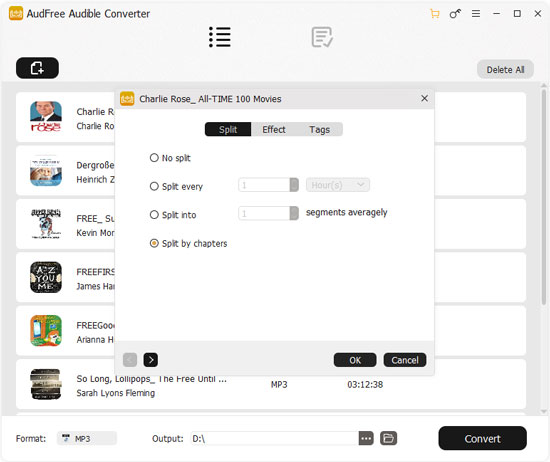Image resolution: width=550 pixels, height=462 pixels.
Task: Go to next audiobook with right arrow
Action: pyautogui.click(x=150, y=360)
